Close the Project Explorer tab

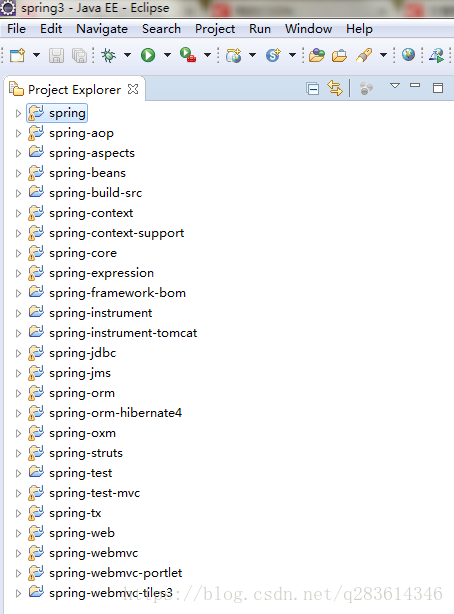[133, 89]
